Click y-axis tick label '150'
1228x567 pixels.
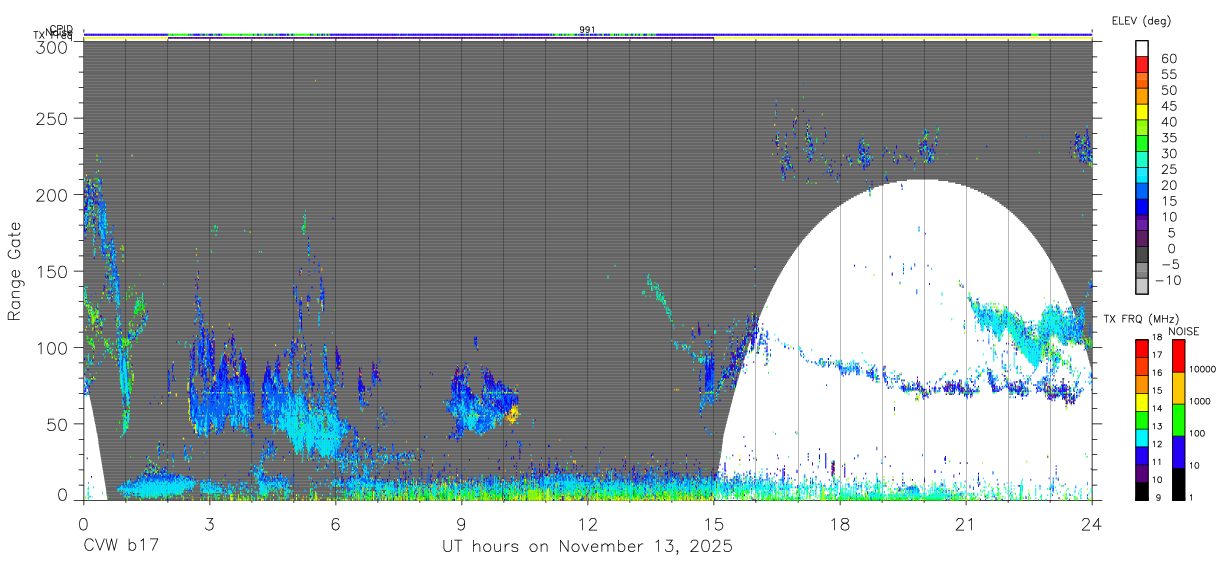click(x=53, y=271)
